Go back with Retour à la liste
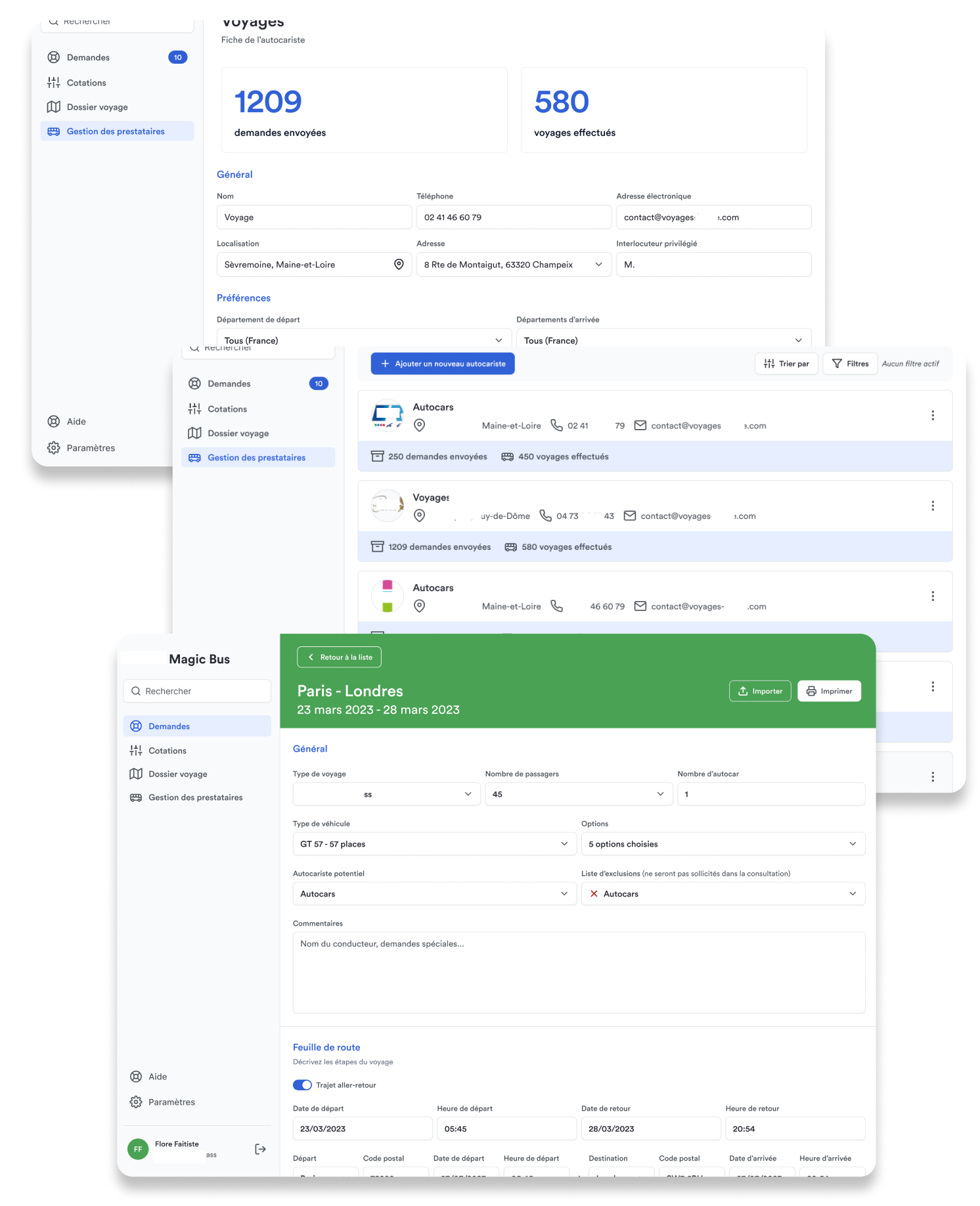 click(x=339, y=658)
